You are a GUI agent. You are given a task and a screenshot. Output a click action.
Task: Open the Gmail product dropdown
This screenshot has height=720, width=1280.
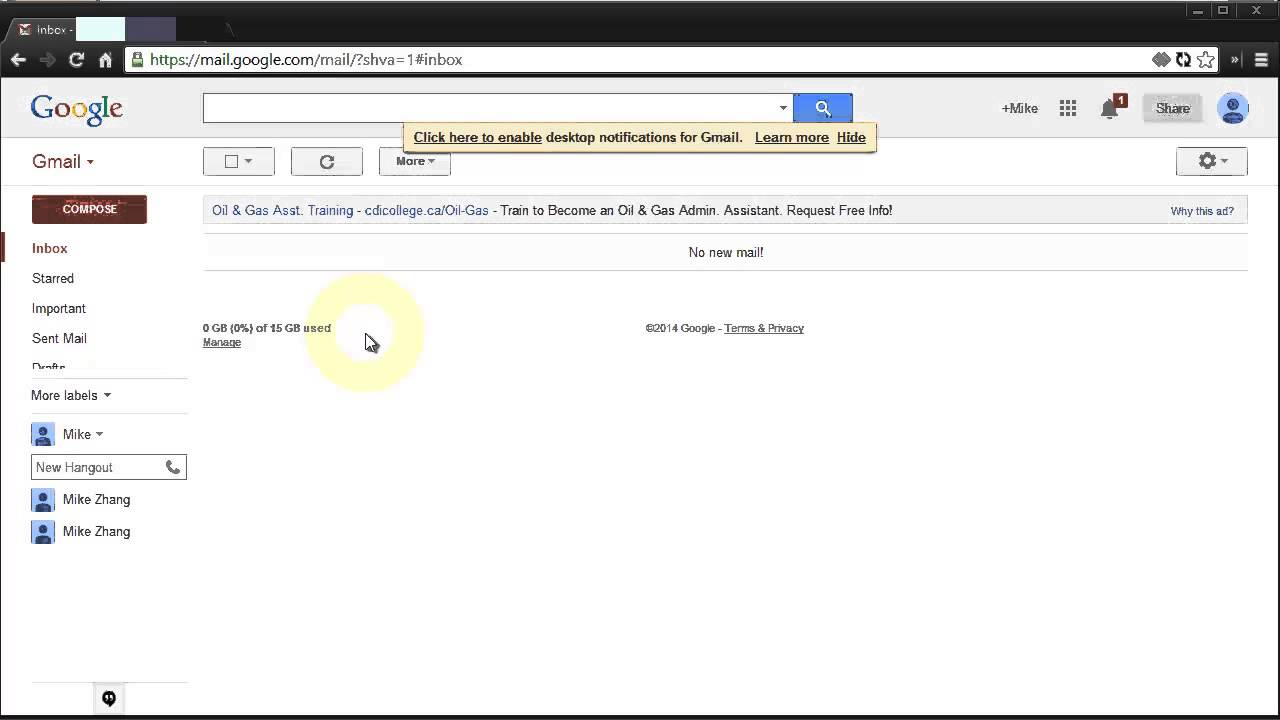point(63,161)
